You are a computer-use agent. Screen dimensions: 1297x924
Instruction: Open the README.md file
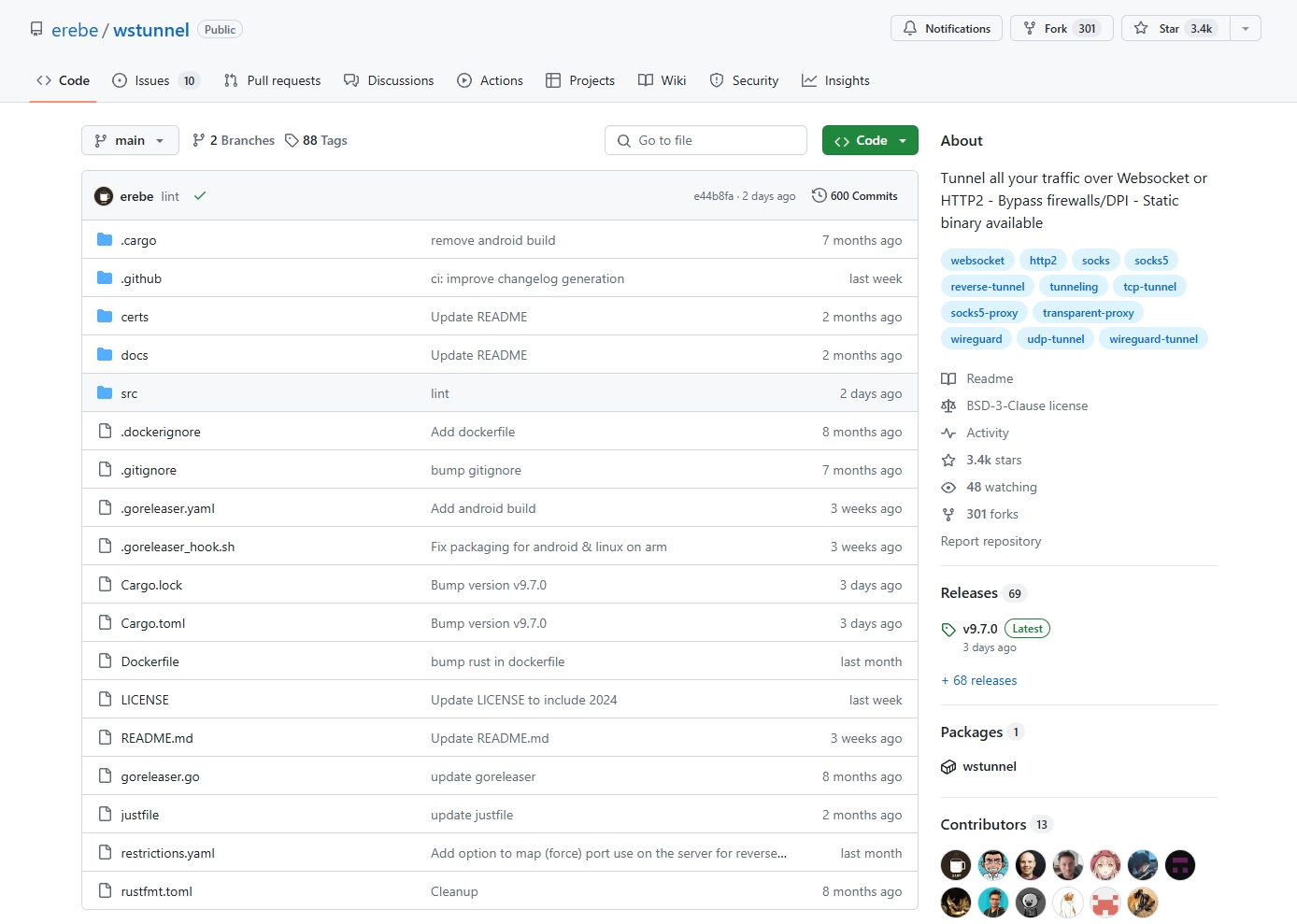[157, 738]
